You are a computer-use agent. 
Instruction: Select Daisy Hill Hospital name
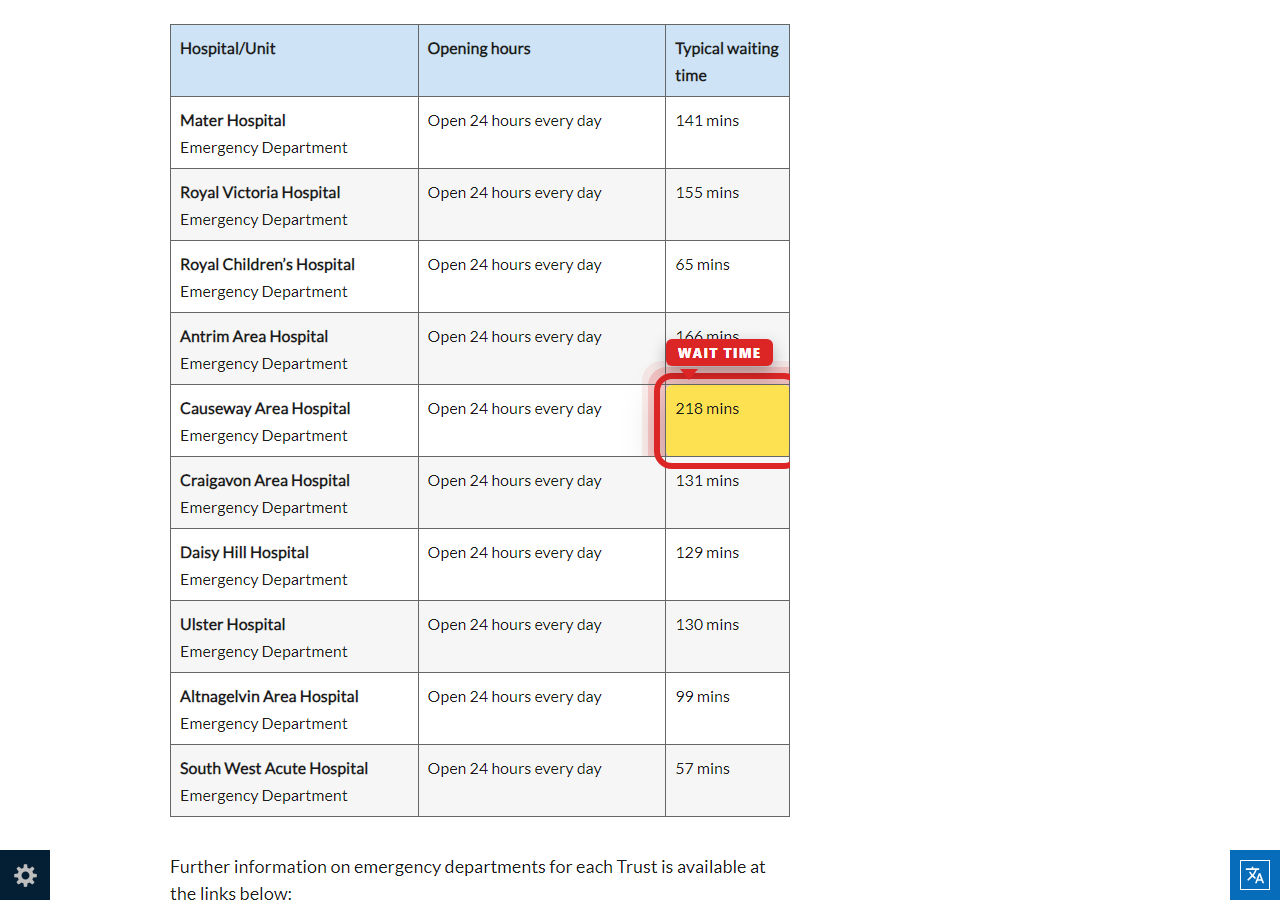tap(244, 552)
